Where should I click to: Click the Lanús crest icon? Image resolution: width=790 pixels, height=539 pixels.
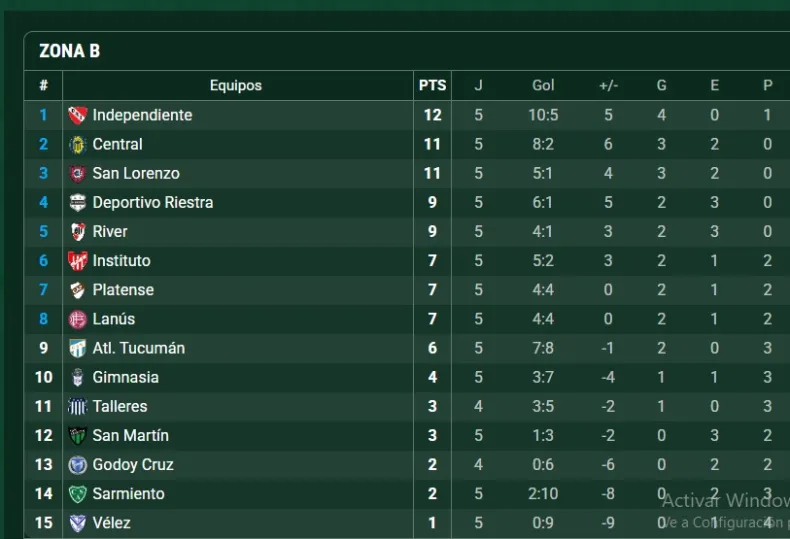pyautogui.click(x=77, y=319)
